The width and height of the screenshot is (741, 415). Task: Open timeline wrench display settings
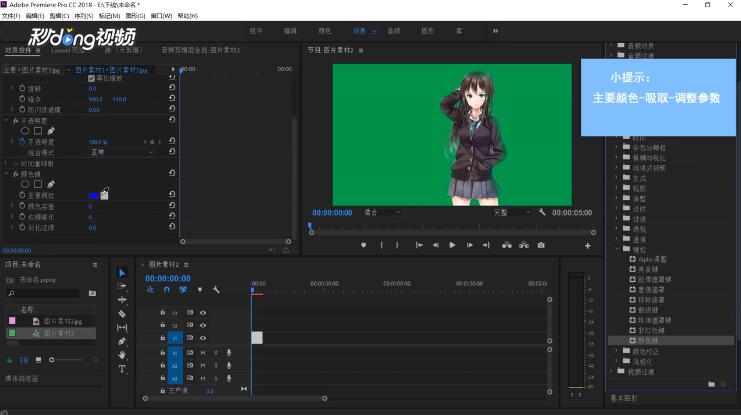(x=216, y=289)
